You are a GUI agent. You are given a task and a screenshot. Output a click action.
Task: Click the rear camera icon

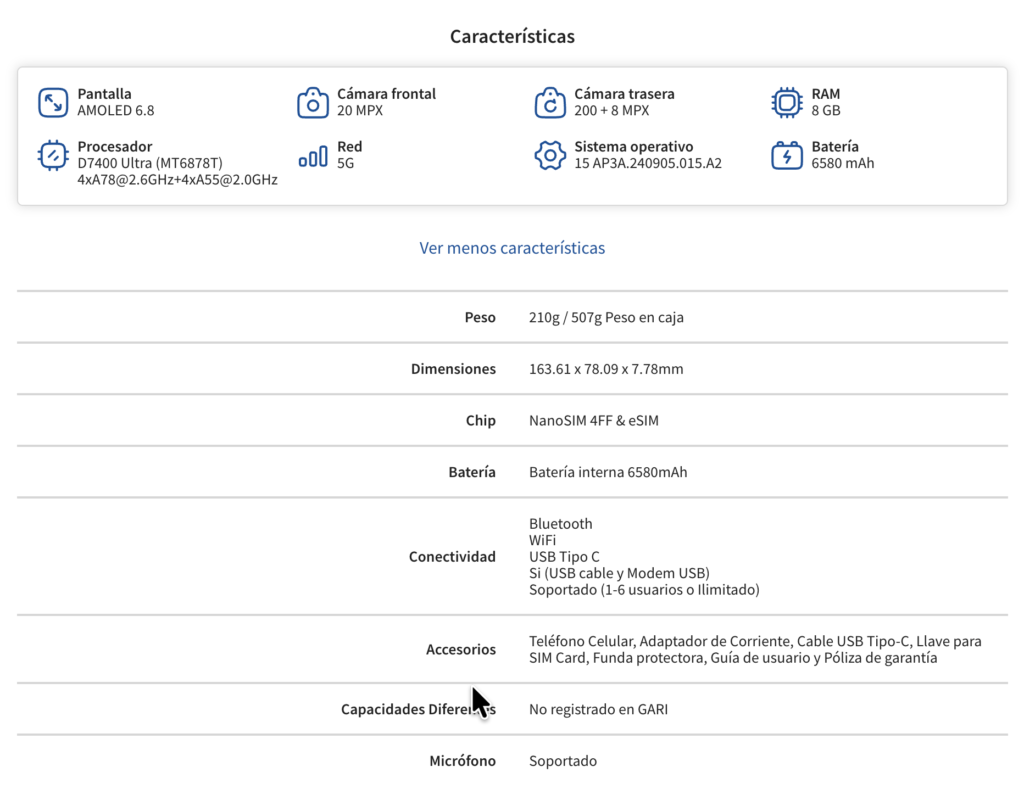(x=550, y=102)
